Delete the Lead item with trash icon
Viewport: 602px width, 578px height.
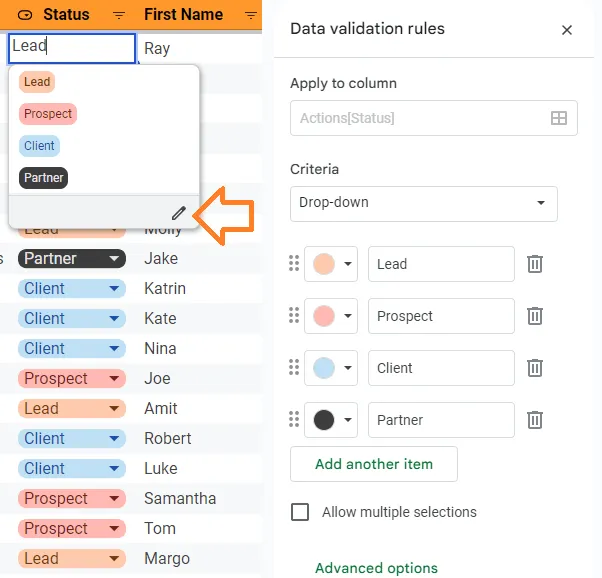pos(535,264)
